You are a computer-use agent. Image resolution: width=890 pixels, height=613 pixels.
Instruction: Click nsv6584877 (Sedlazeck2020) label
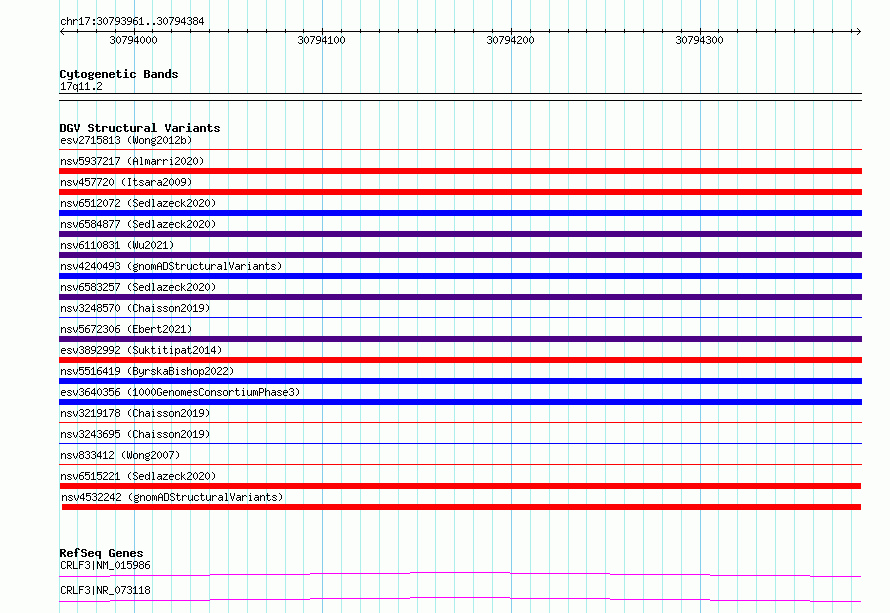[x=138, y=224]
